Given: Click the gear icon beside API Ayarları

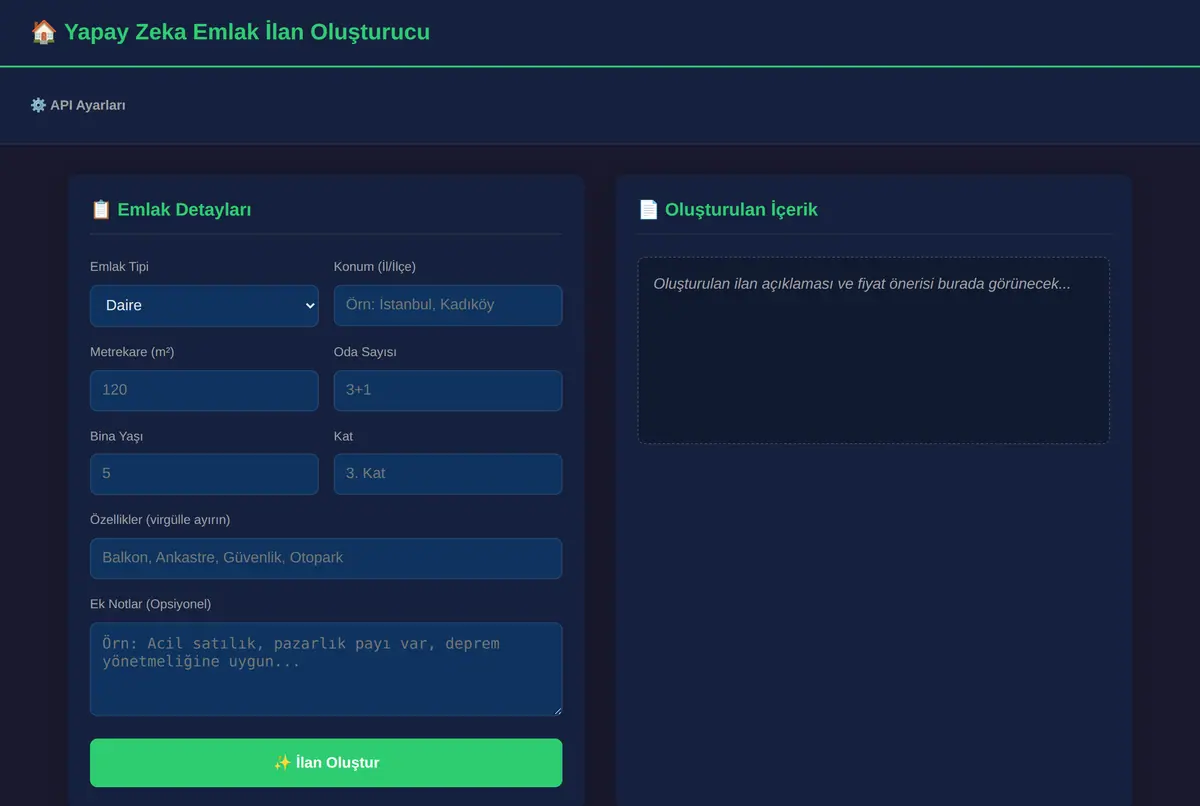Looking at the screenshot, I should point(38,105).
